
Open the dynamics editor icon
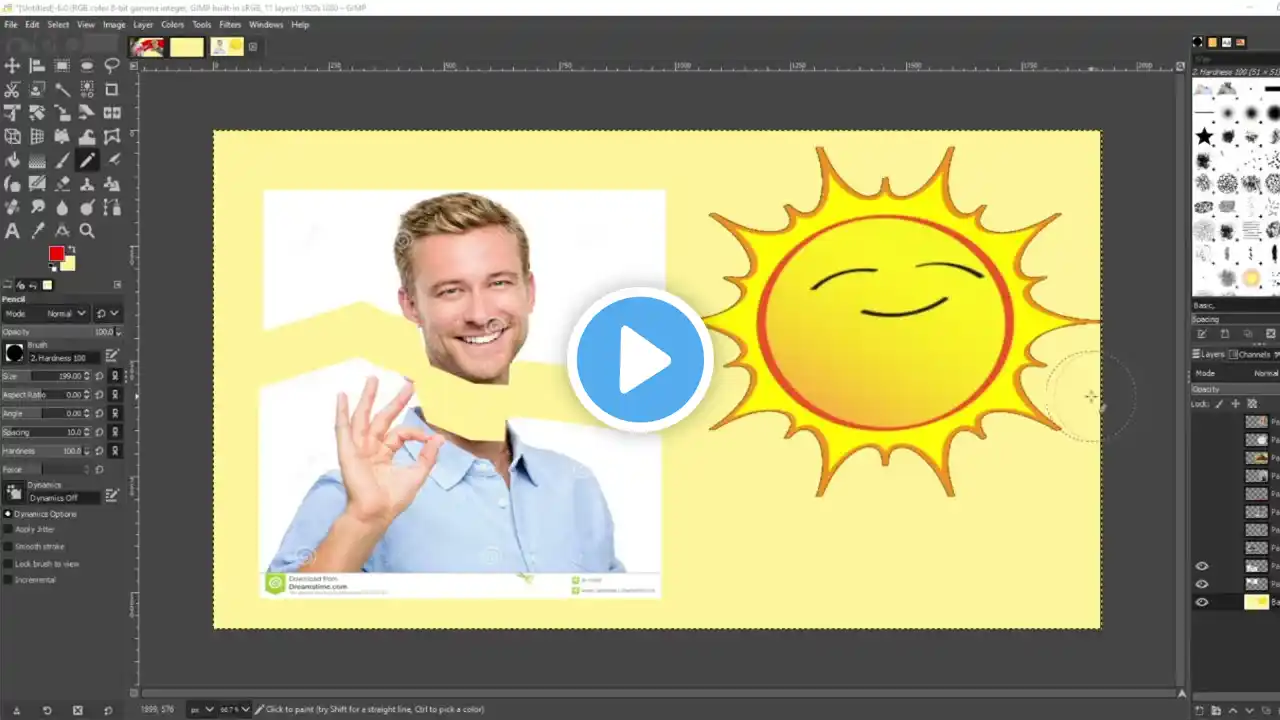pos(112,494)
